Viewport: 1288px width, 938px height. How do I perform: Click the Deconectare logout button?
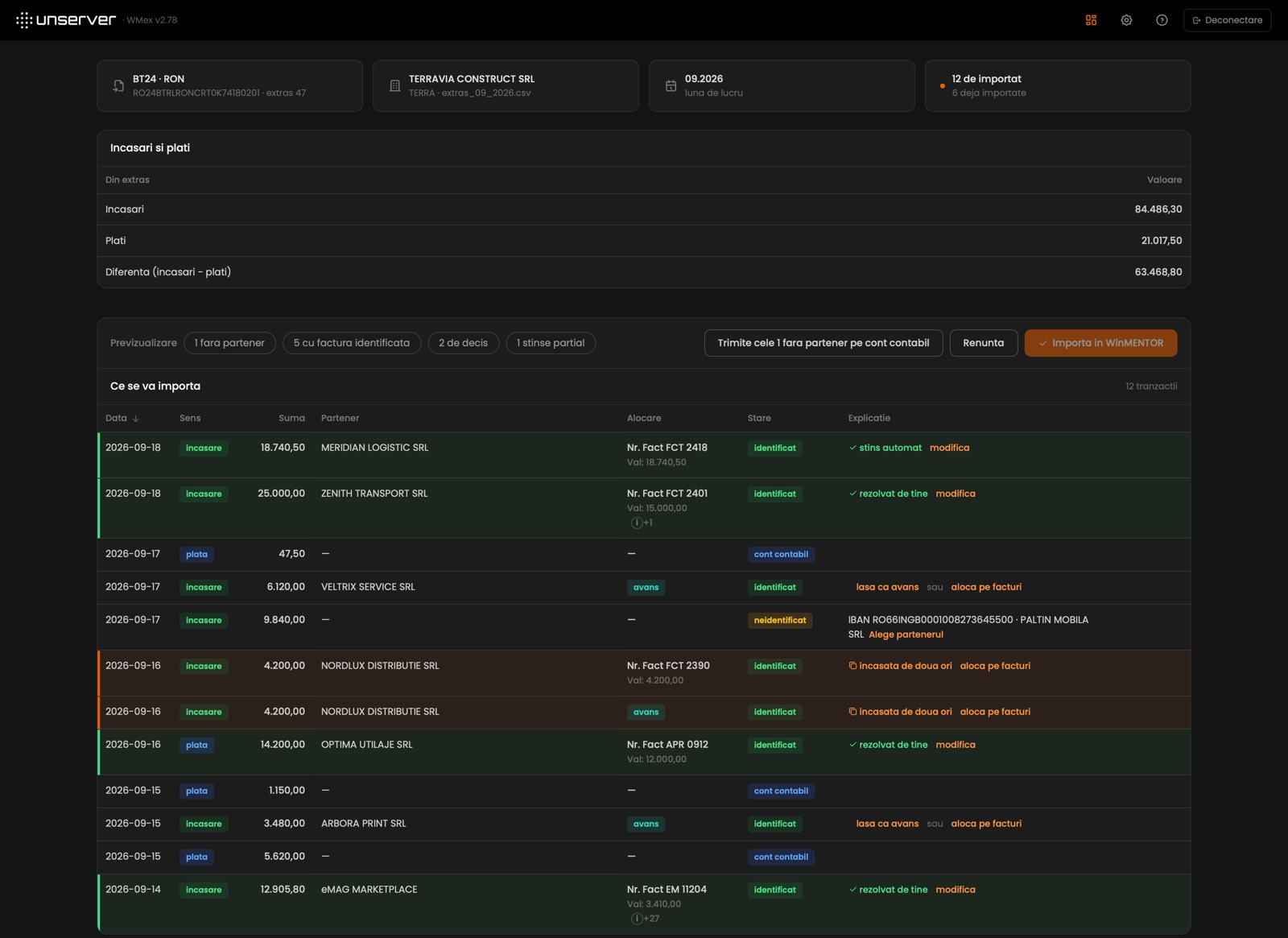tap(1227, 20)
